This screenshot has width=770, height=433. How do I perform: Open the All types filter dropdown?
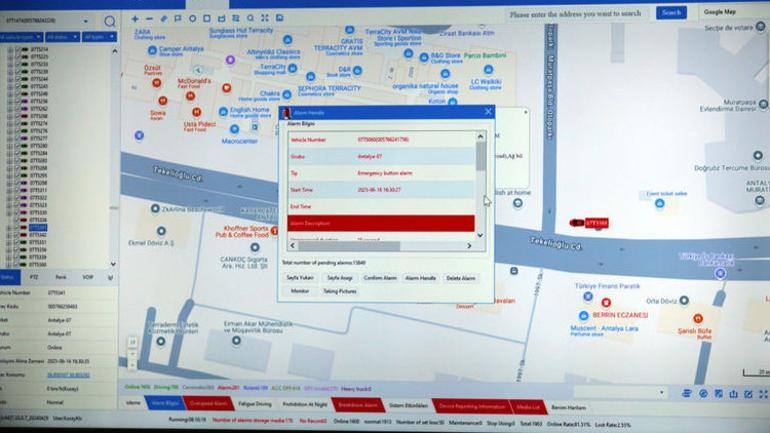pyautogui.click(x=99, y=37)
